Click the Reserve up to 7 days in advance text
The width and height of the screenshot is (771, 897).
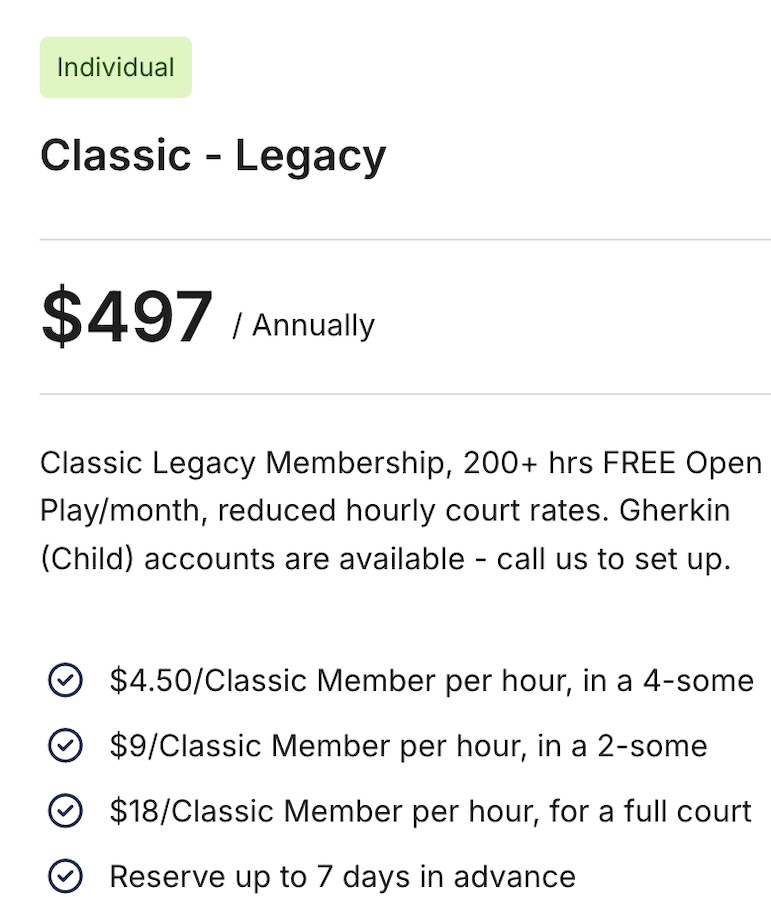pyautogui.click(x=342, y=876)
